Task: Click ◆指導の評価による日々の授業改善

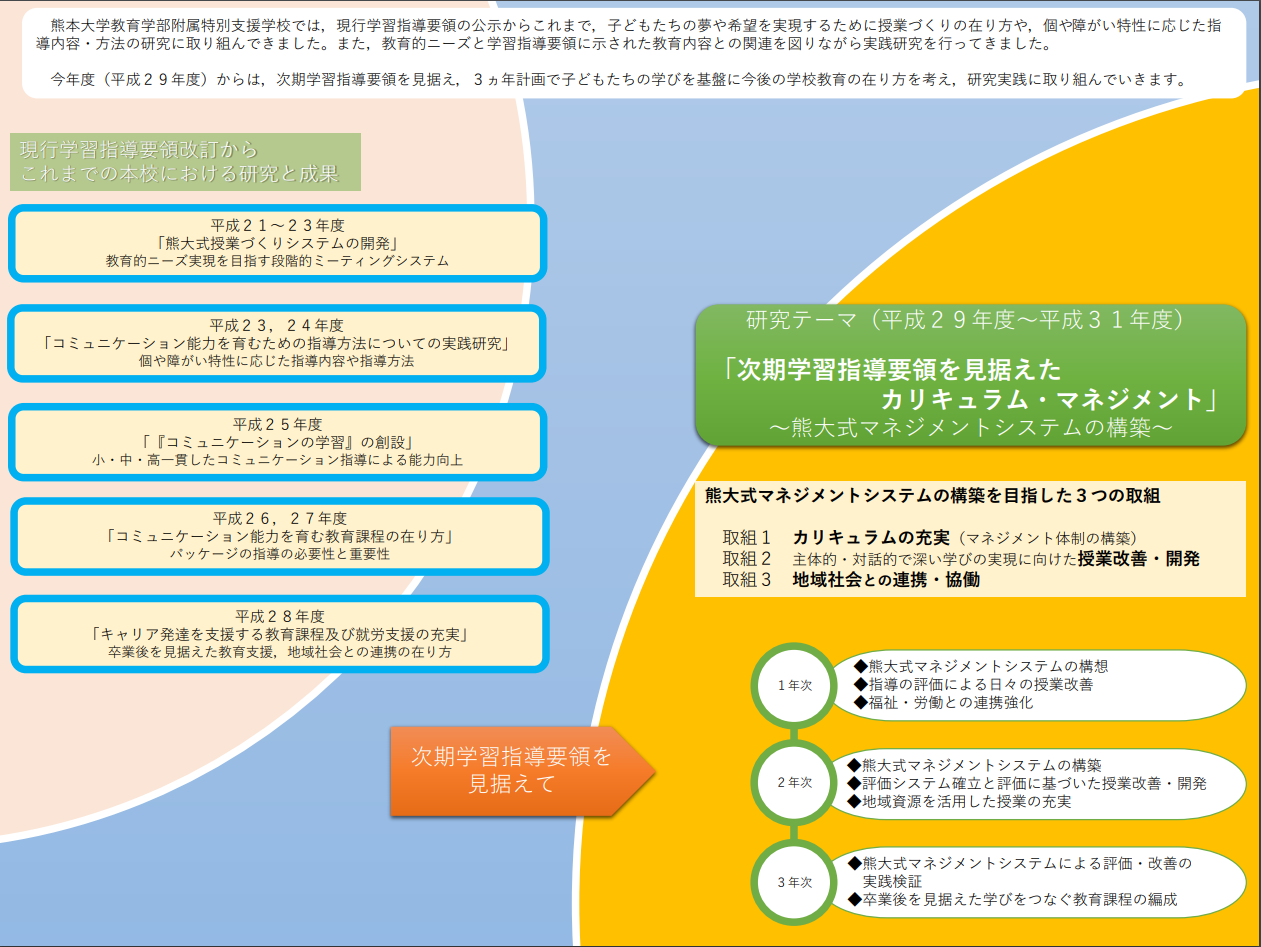Action: pos(973,685)
